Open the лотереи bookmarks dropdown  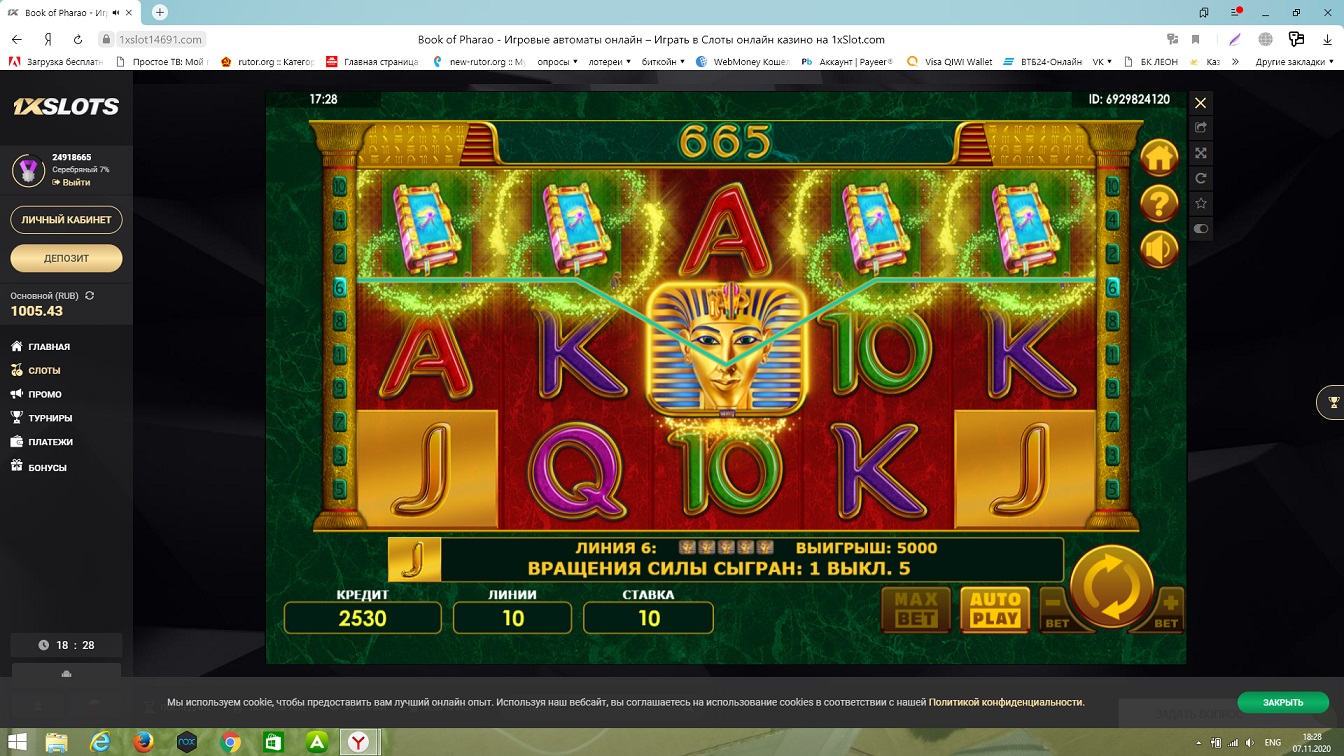point(610,62)
